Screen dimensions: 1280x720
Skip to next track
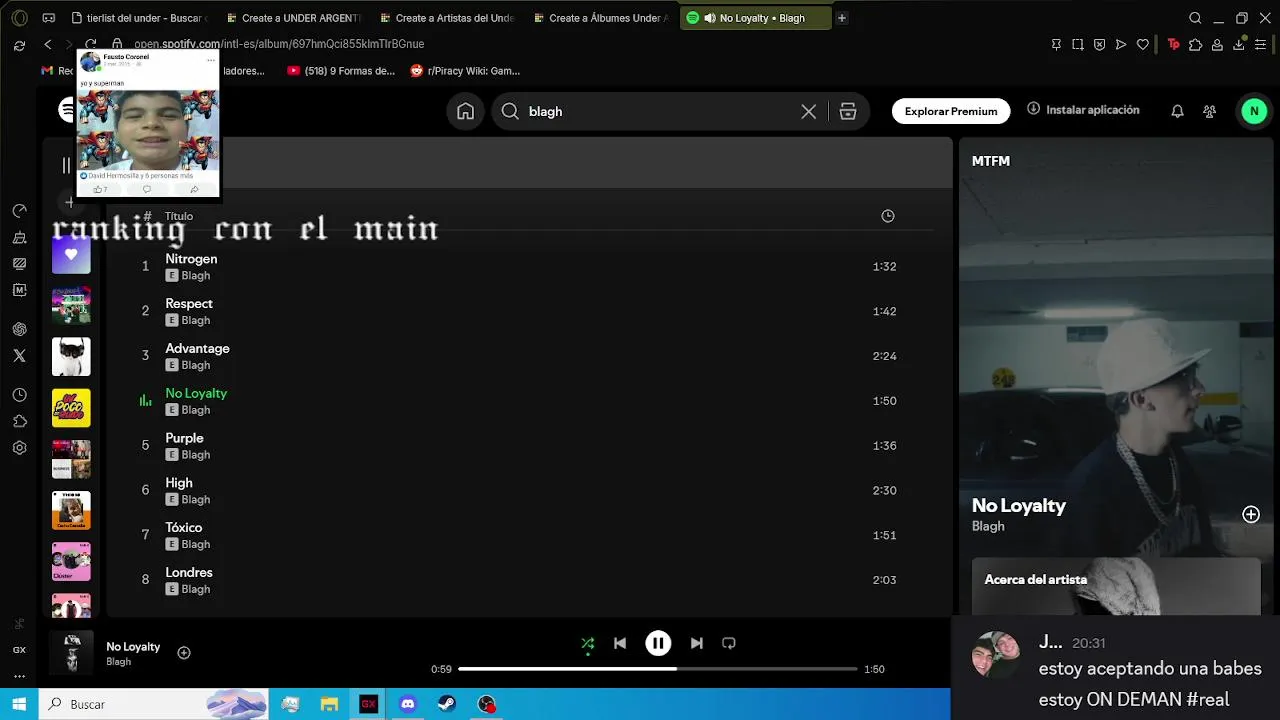696,643
